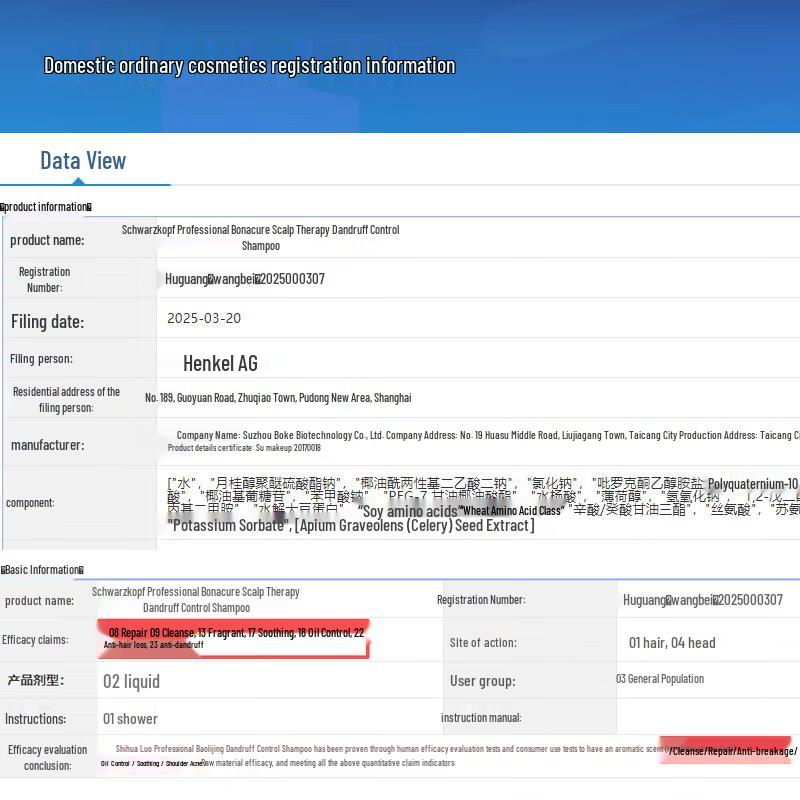Click the Schwarzkopf shampoo name in product information
The image size is (800, 800).
click(261, 238)
